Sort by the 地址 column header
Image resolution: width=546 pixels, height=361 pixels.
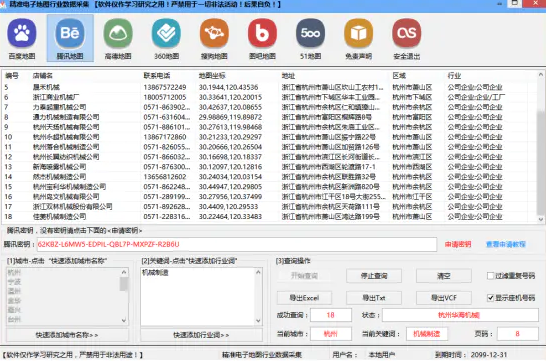[x=288, y=76]
